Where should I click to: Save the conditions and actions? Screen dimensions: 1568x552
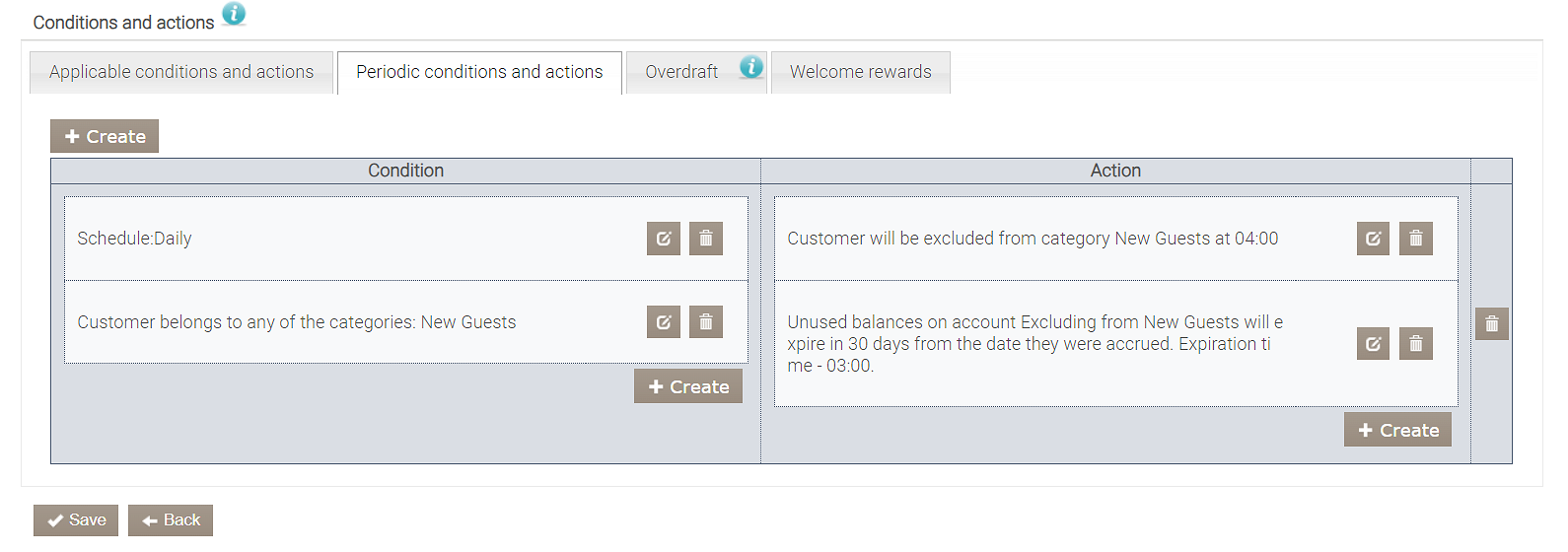[x=76, y=520]
